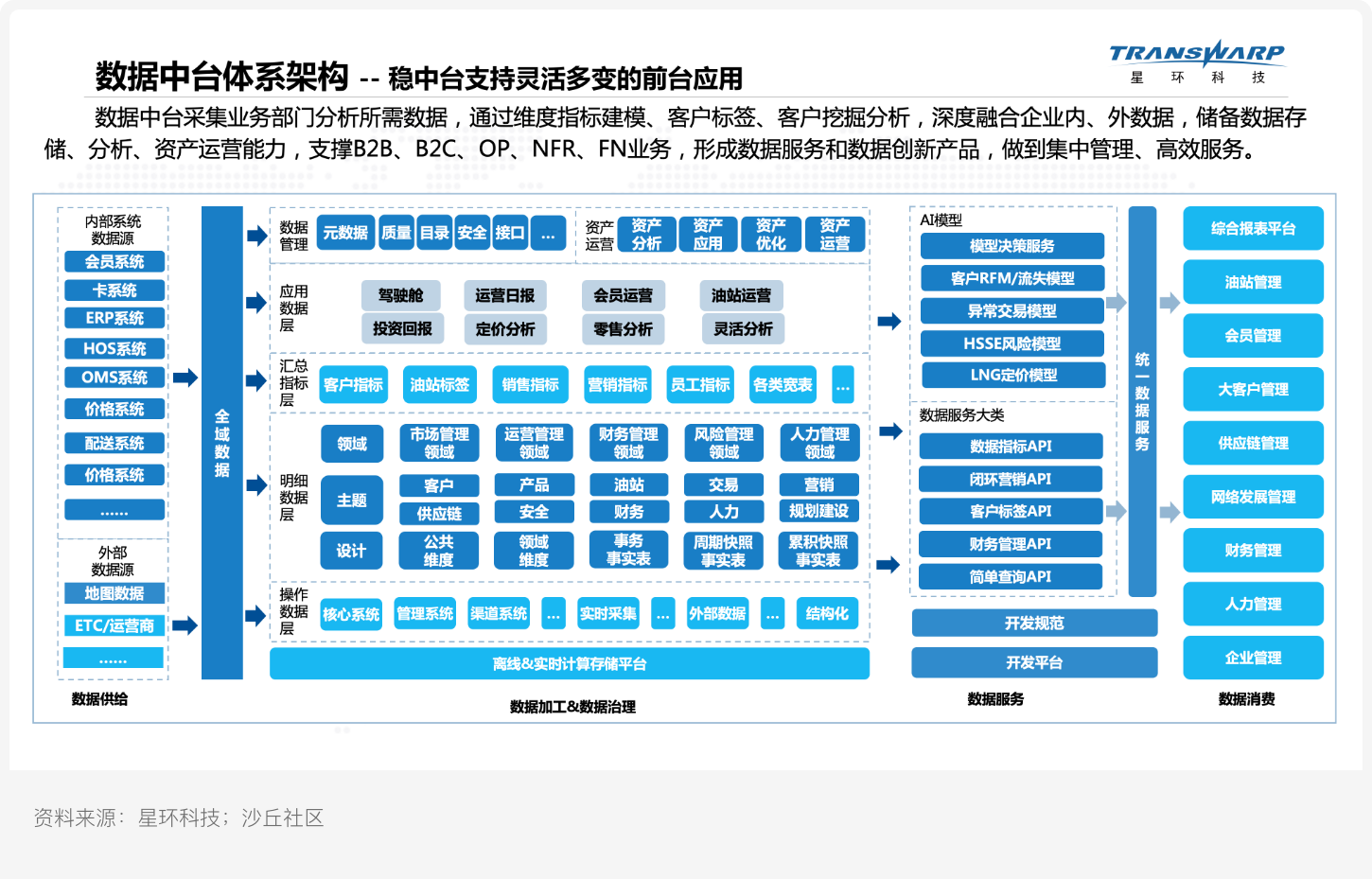Click the 卡系统 box
Image resolution: width=1372 pixels, height=879 pixels.
114,290
